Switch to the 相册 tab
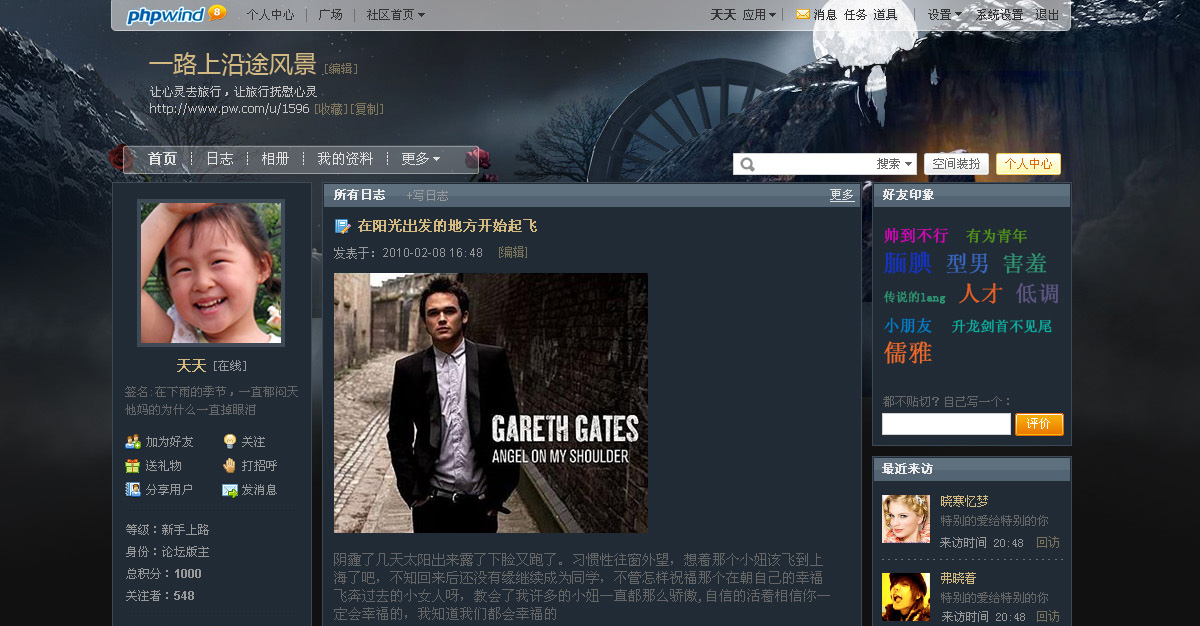 275,159
